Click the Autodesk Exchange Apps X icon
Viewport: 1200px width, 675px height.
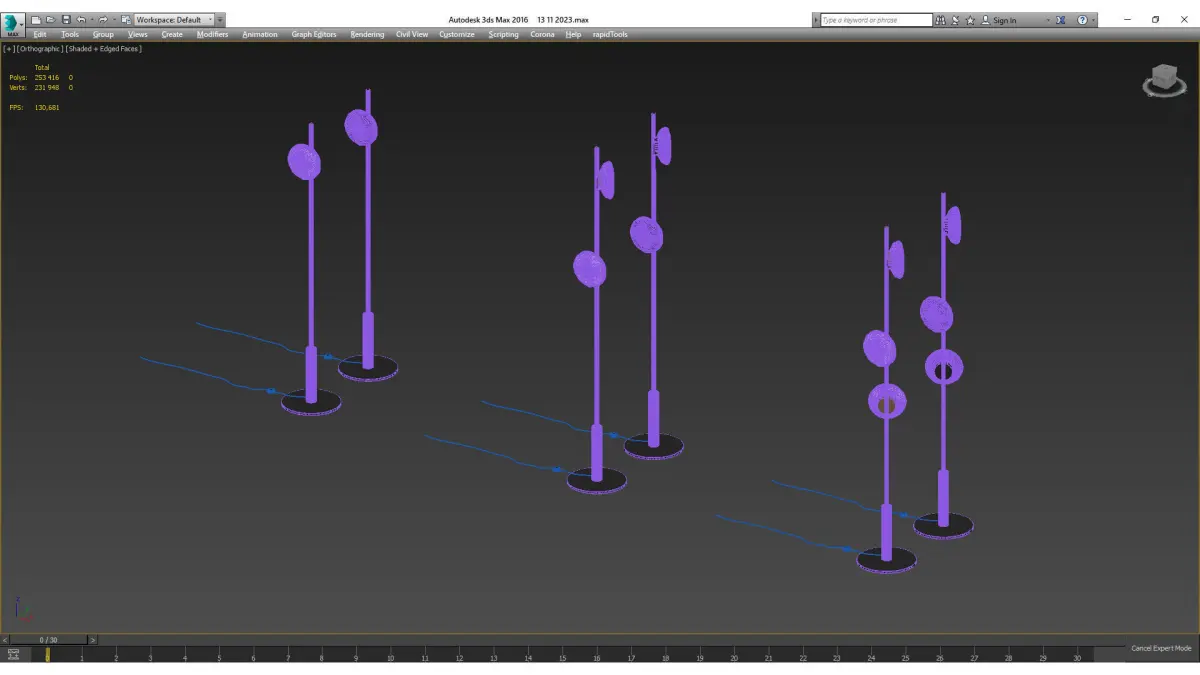pyautogui.click(x=1061, y=20)
